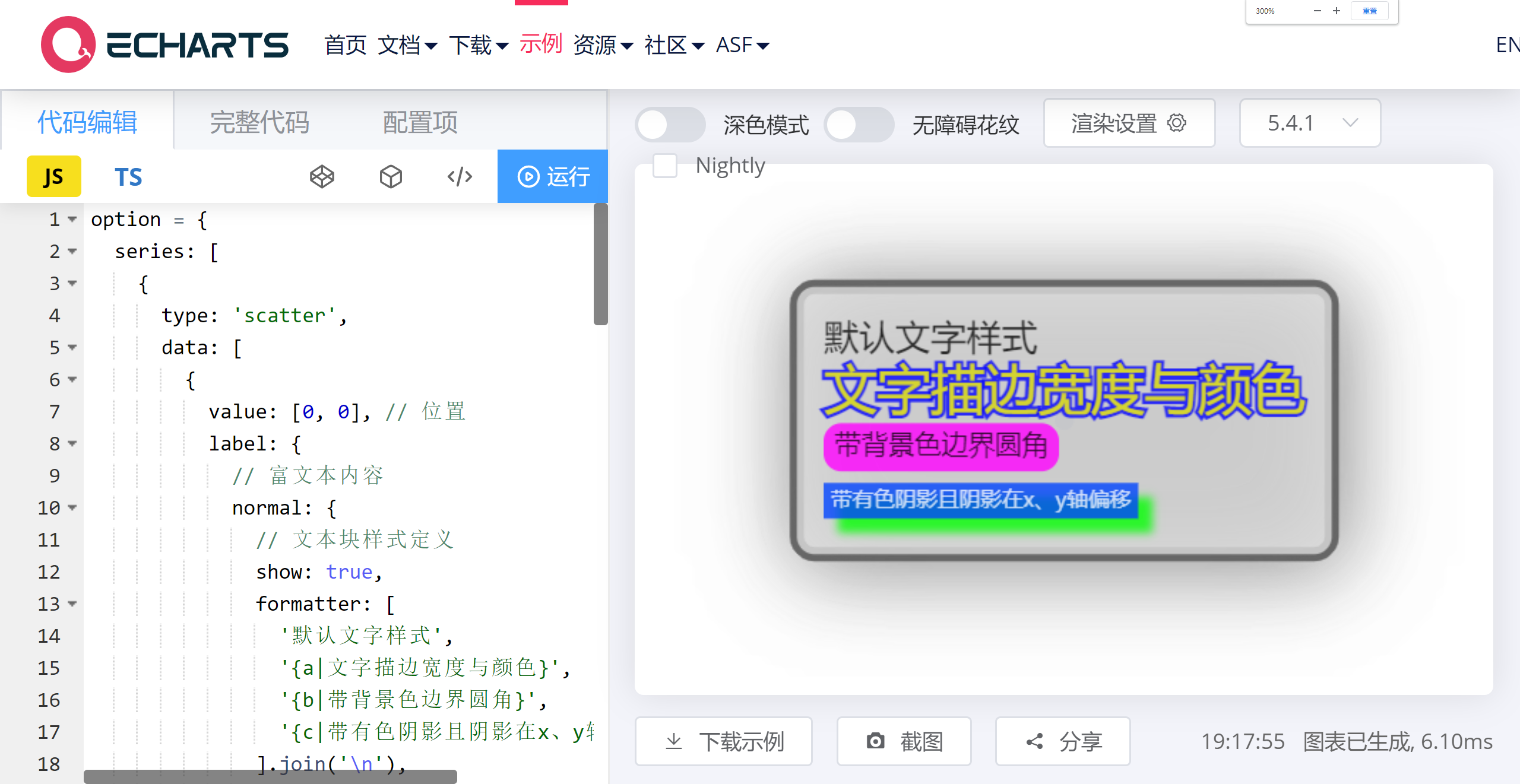Click code line 'series: ['
This screenshot has width=1520, height=784.
click(x=167, y=252)
